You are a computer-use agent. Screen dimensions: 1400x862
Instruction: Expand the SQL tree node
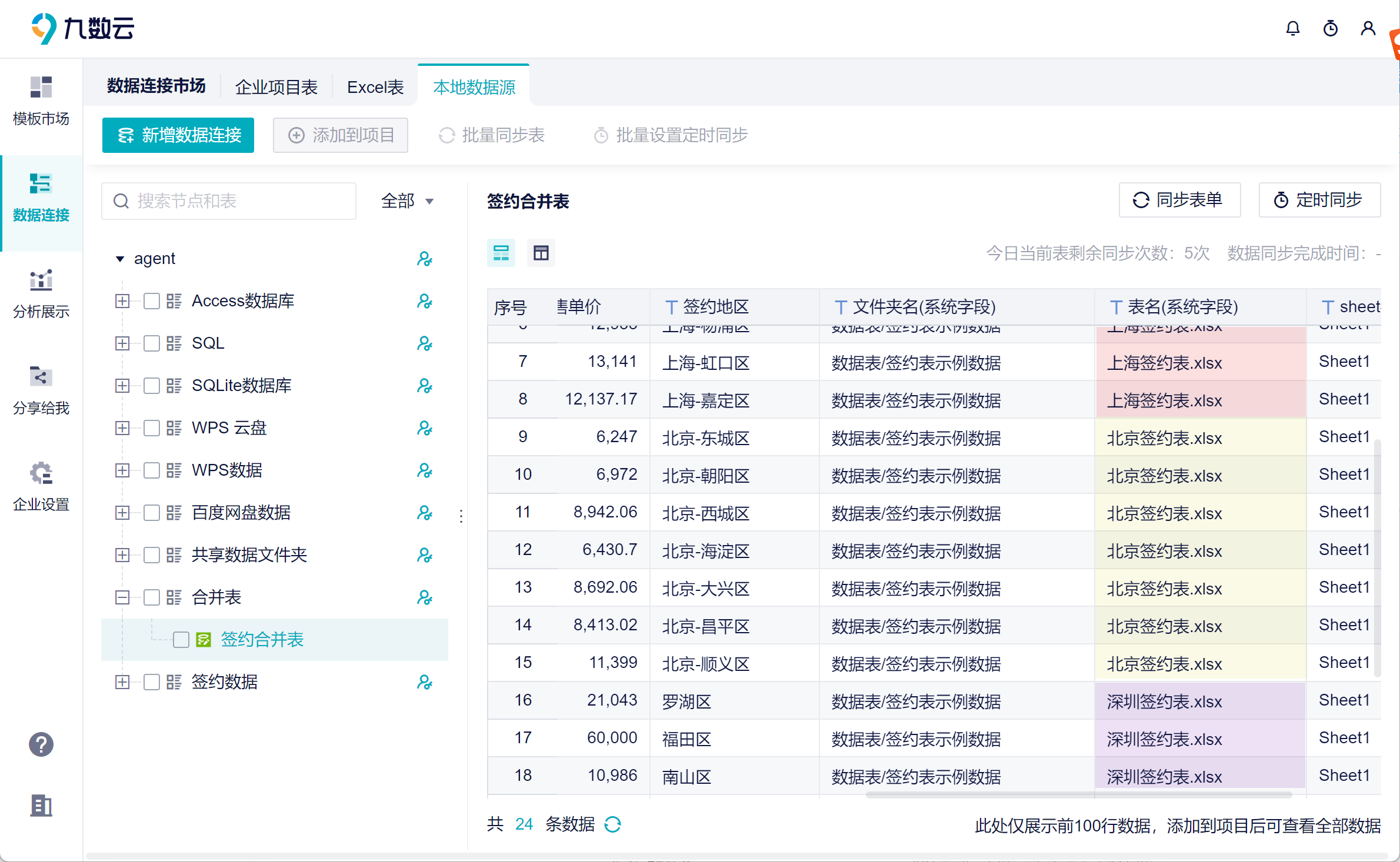[x=122, y=343]
